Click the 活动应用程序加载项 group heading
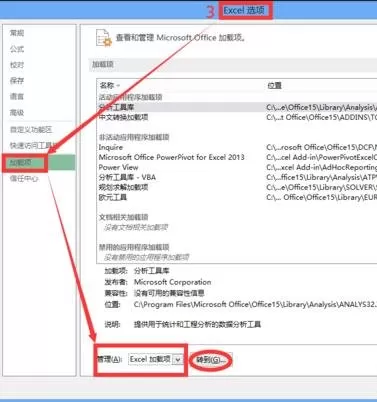 tap(131, 97)
